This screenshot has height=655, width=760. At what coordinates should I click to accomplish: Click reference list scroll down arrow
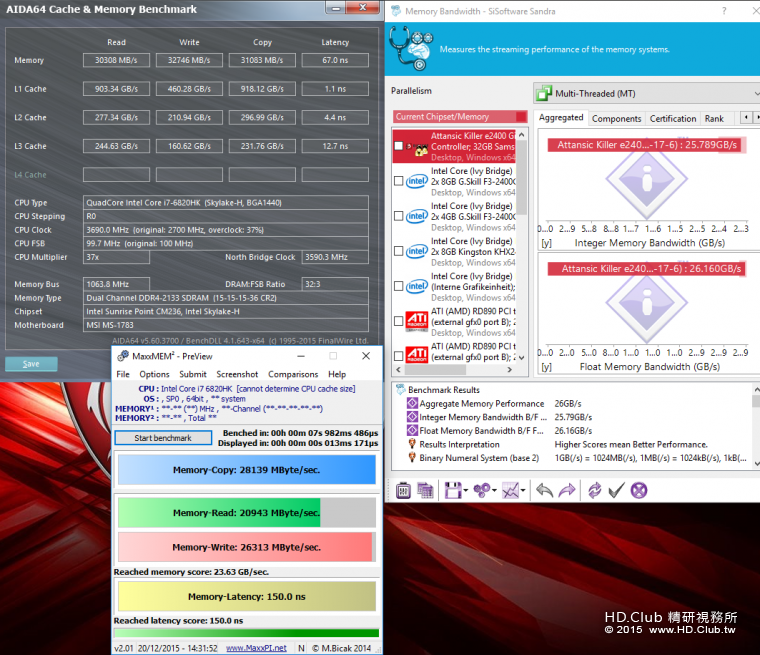[x=522, y=358]
